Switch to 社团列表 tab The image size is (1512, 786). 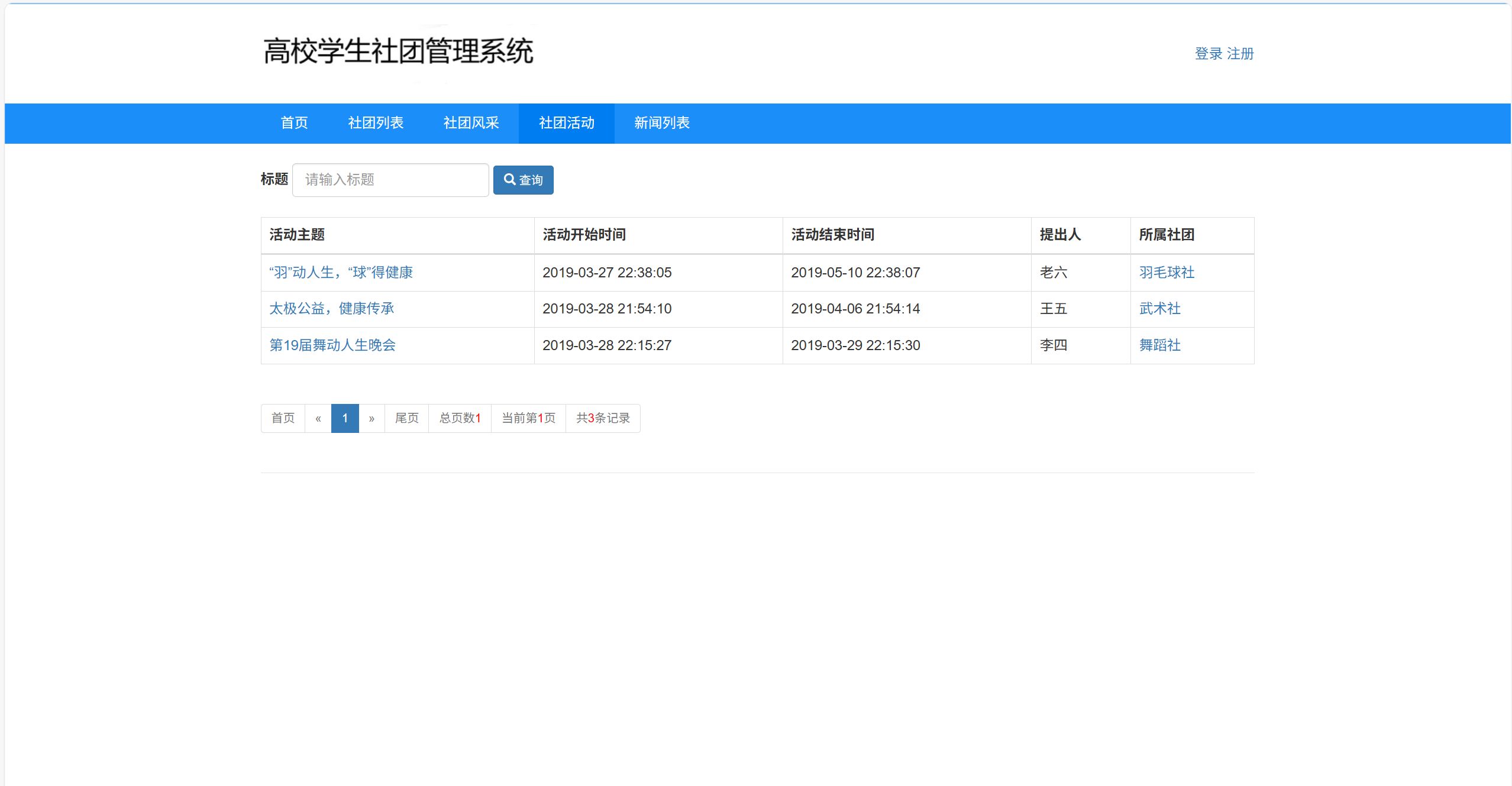(376, 123)
